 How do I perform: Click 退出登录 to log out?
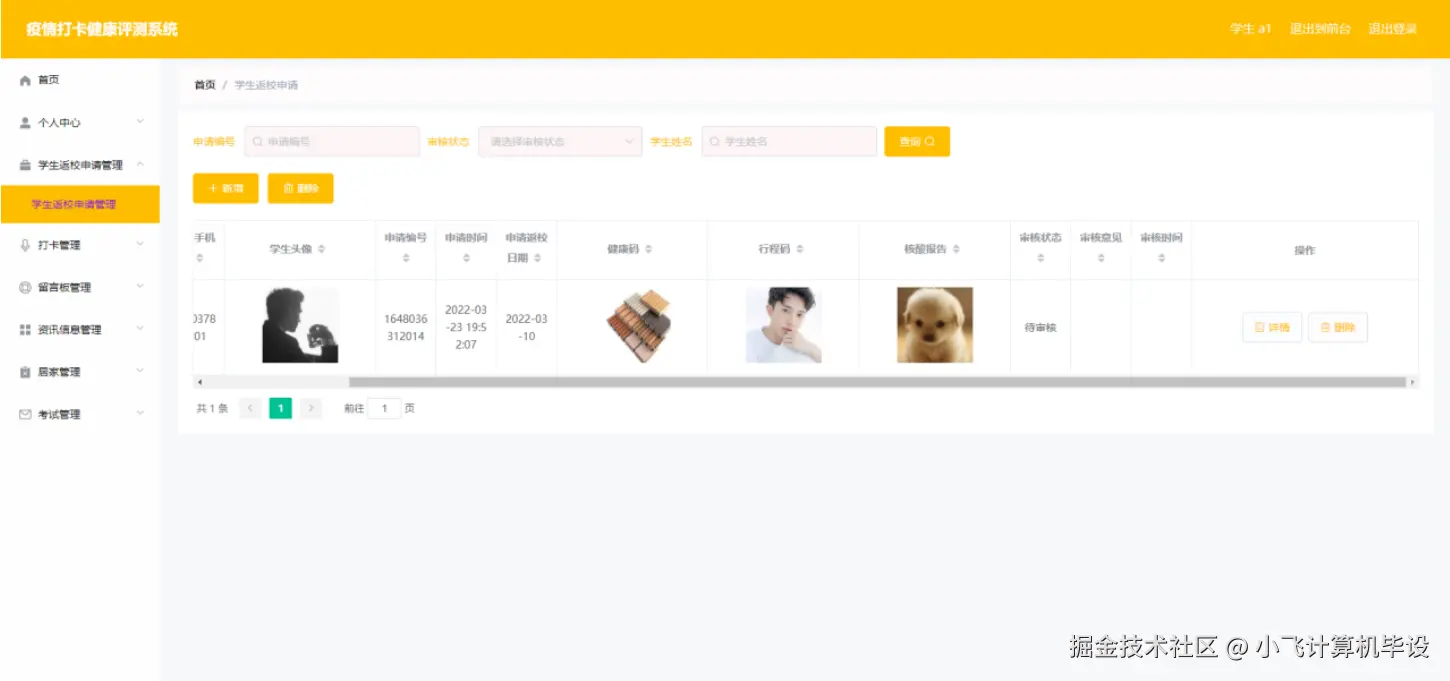(1392, 29)
